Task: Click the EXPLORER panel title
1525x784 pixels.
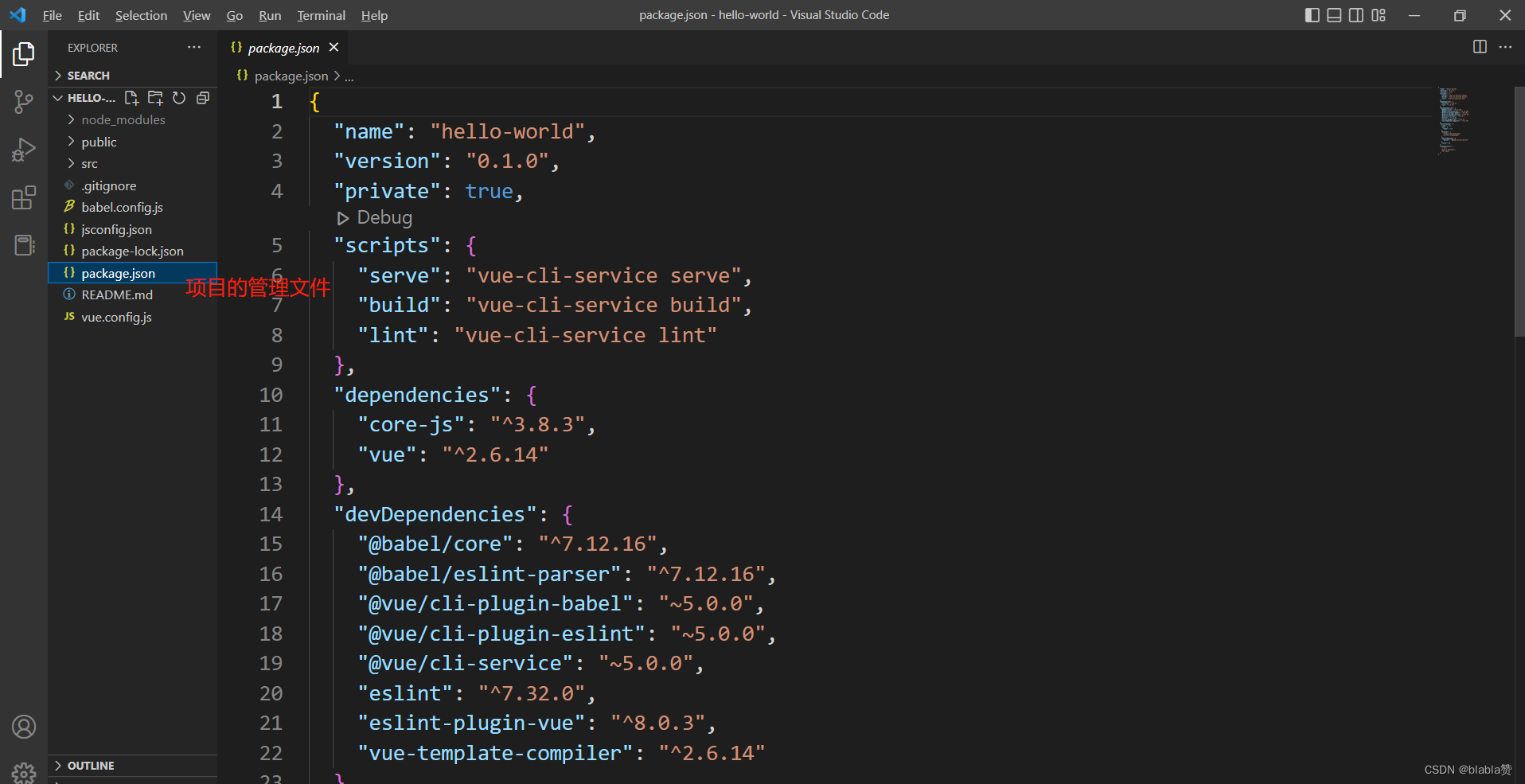Action: (x=92, y=48)
